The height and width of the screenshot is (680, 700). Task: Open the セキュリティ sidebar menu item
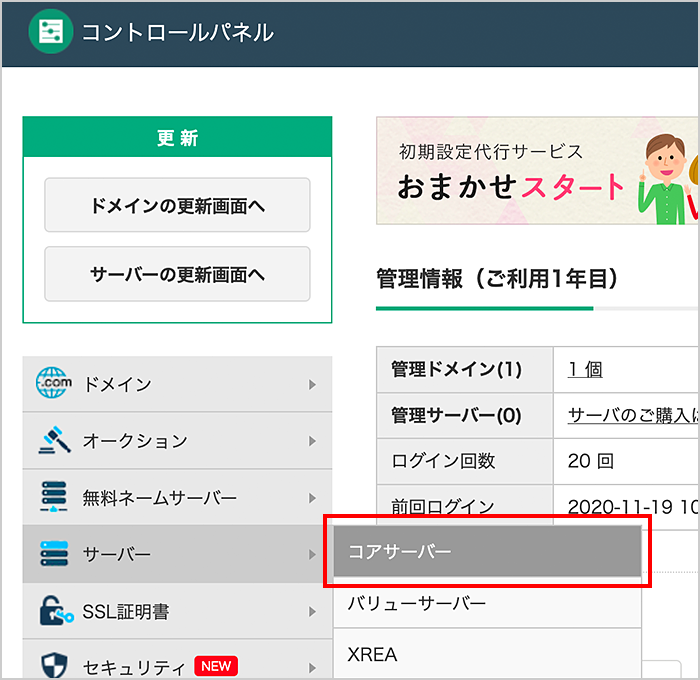tap(177, 660)
